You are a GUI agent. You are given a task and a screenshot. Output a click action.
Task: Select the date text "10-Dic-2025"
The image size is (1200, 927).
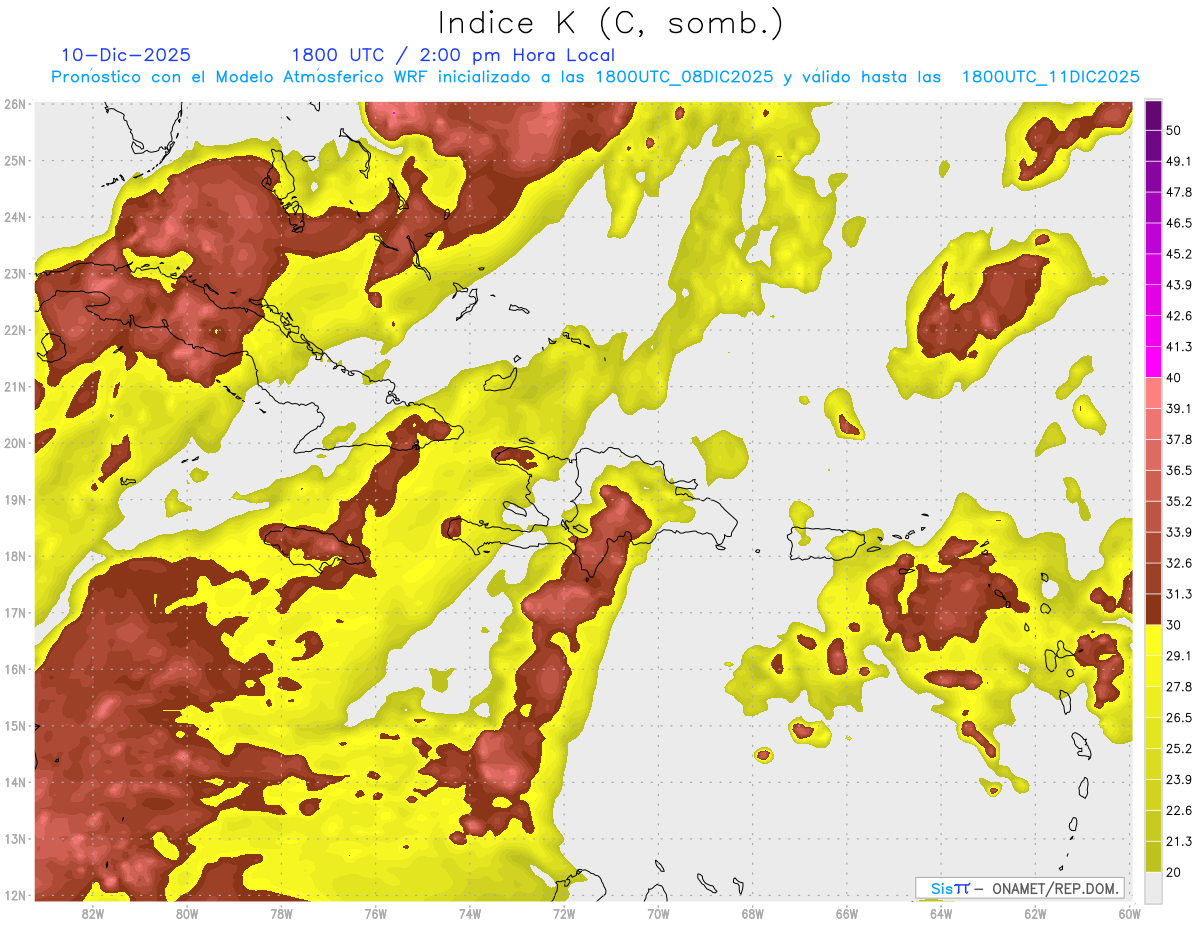[125, 55]
